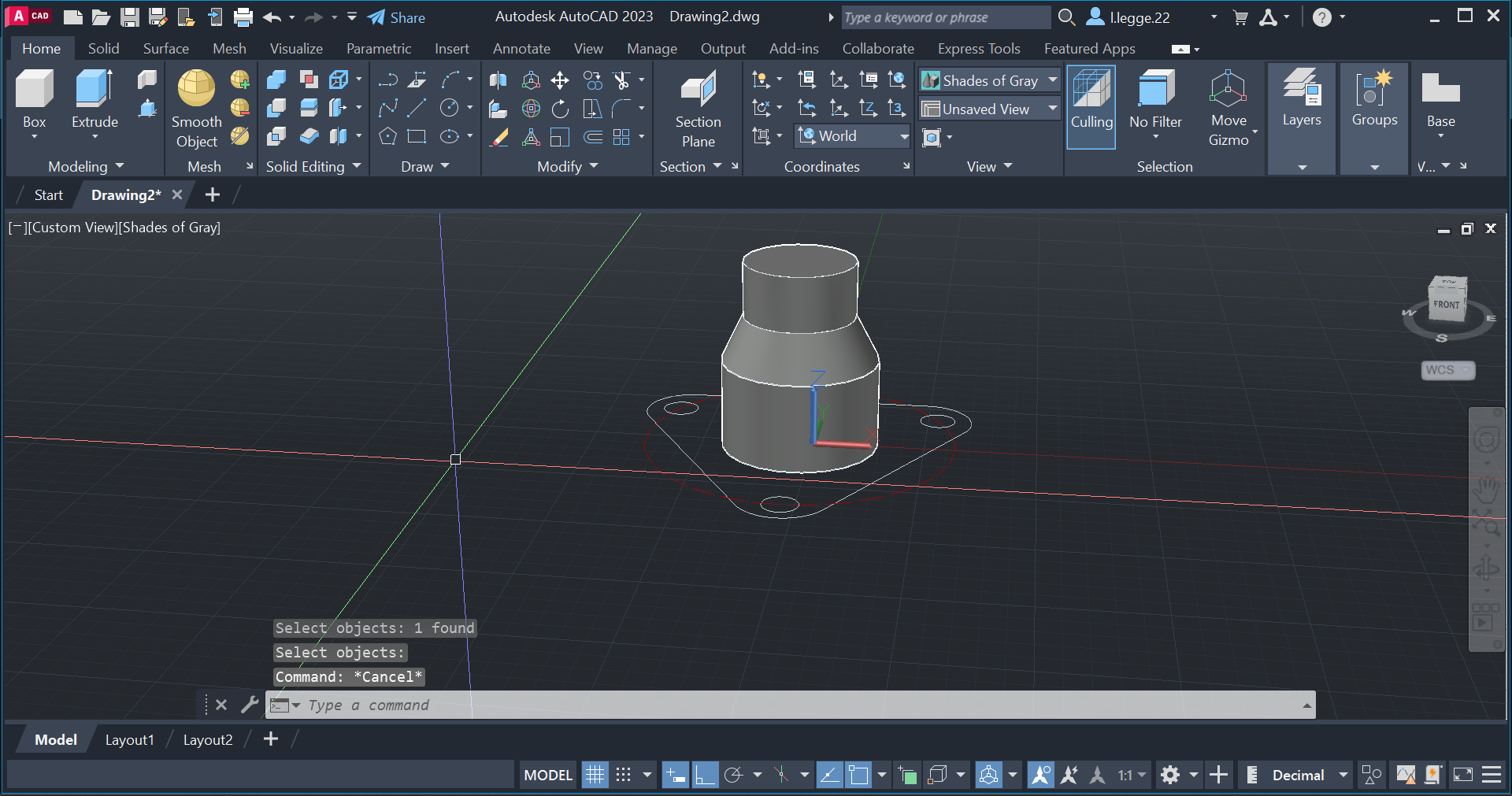Toggle polar tracking in status bar

pos(733,775)
